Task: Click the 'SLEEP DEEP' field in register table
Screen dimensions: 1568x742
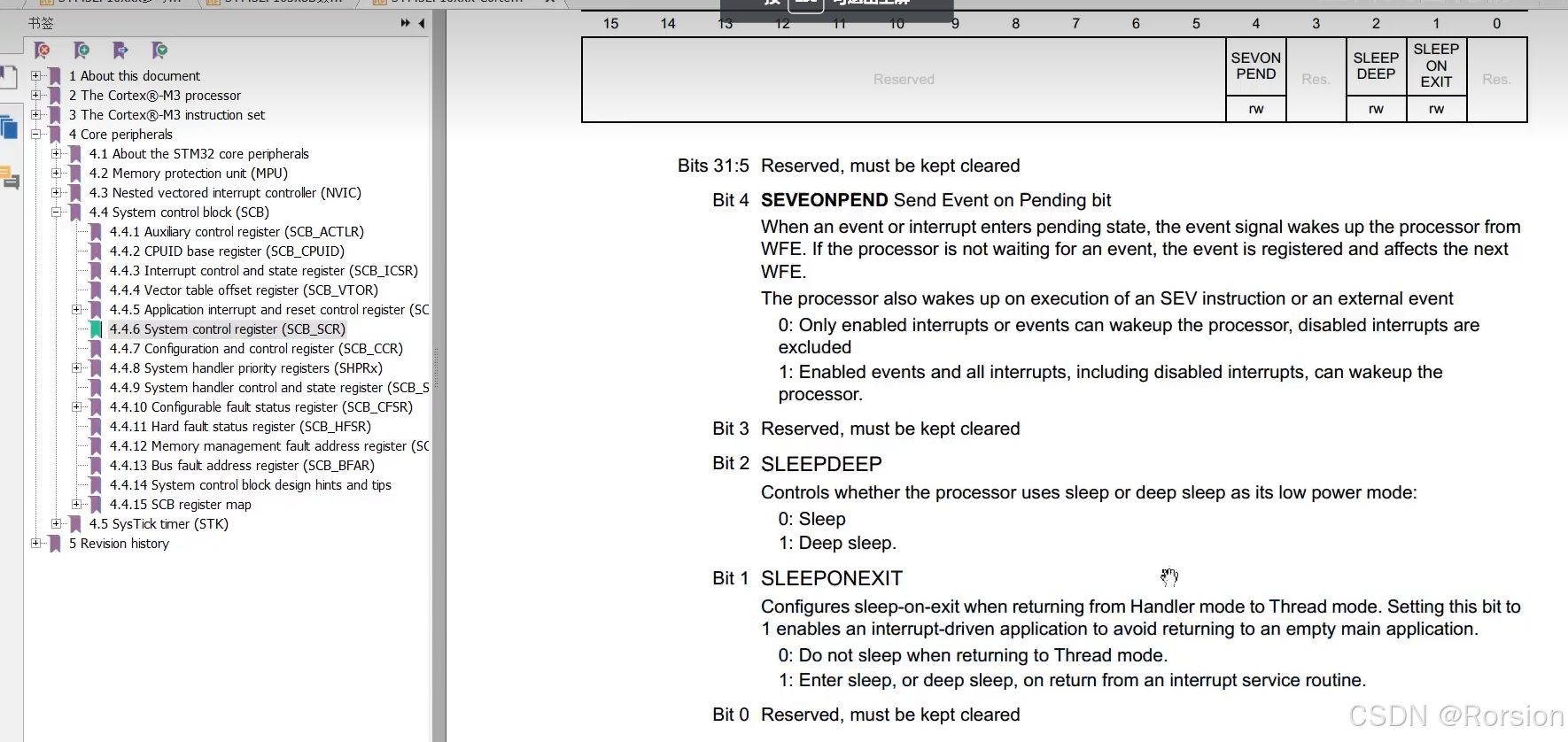Action: [x=1376, y=66]
